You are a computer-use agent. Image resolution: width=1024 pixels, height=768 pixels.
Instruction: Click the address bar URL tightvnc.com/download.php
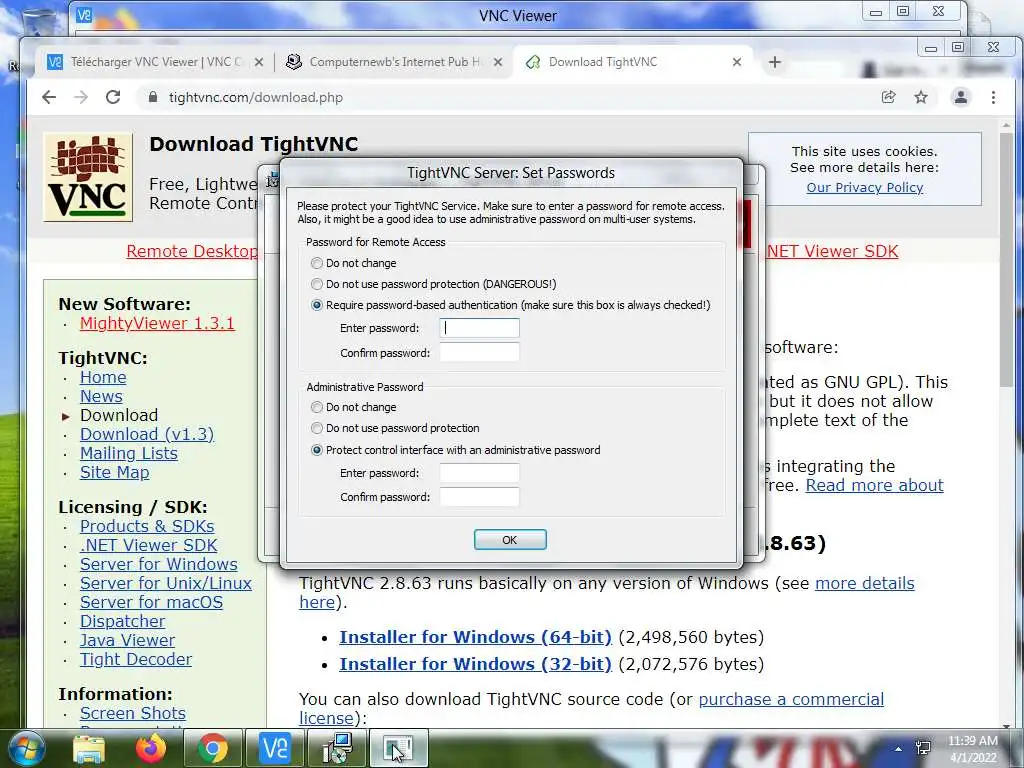(x=255, y=97)
